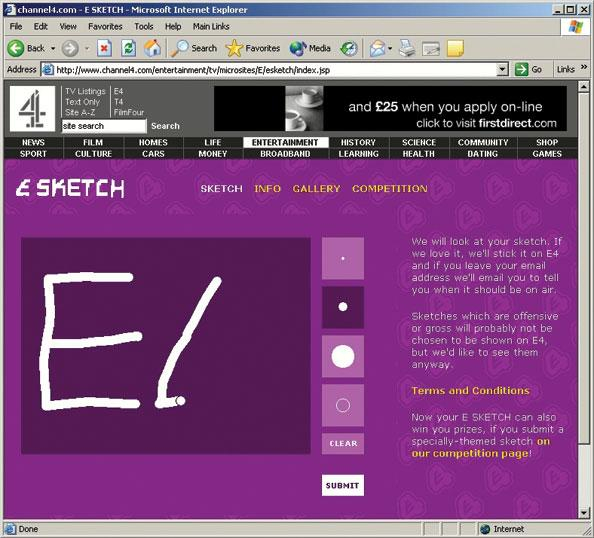Open the address bar dropdown
Screen dimensions: 594x538
point(502,69)
